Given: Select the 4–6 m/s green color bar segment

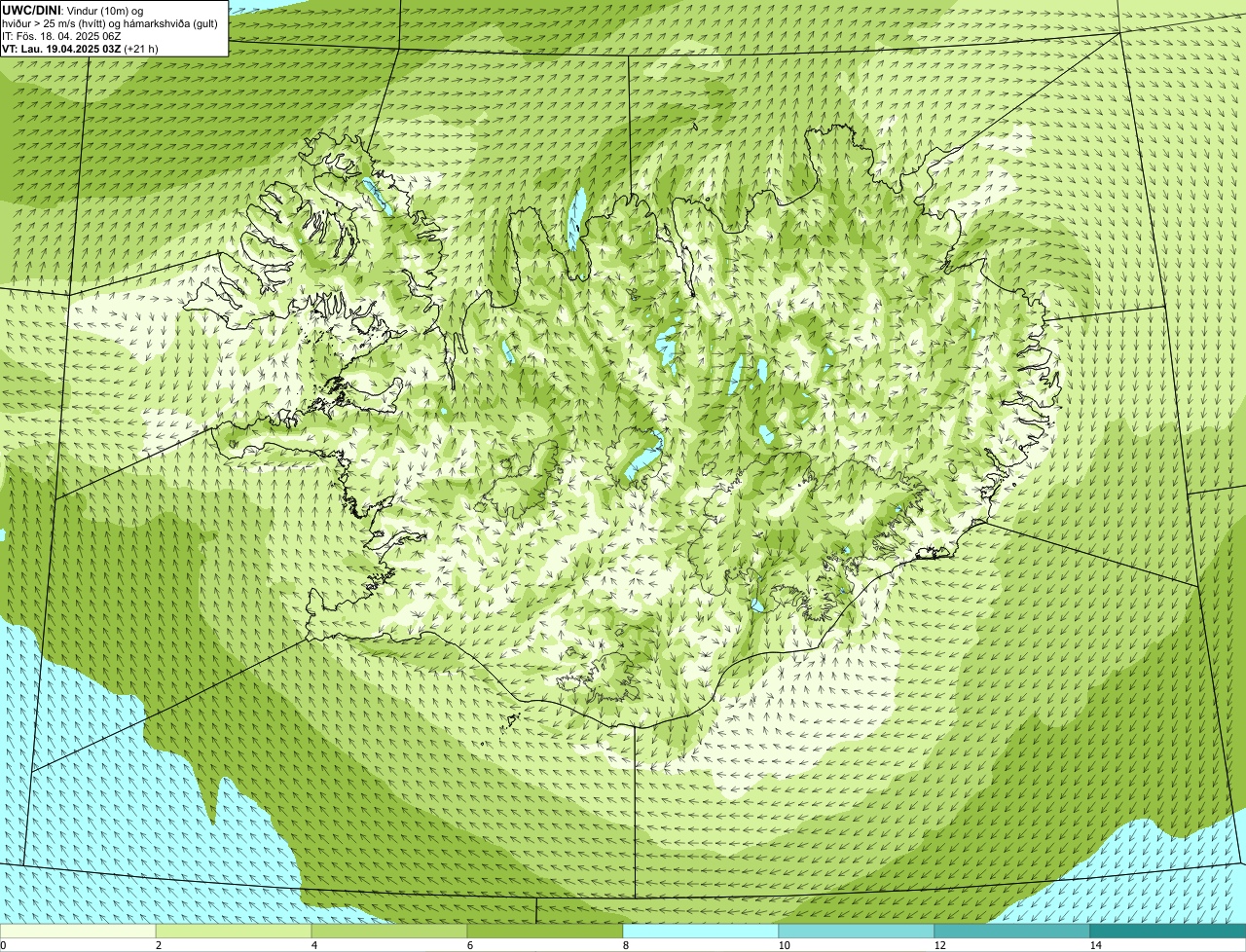Looking at the screenshot, I should pyautogui.click(x=389, y=931).
